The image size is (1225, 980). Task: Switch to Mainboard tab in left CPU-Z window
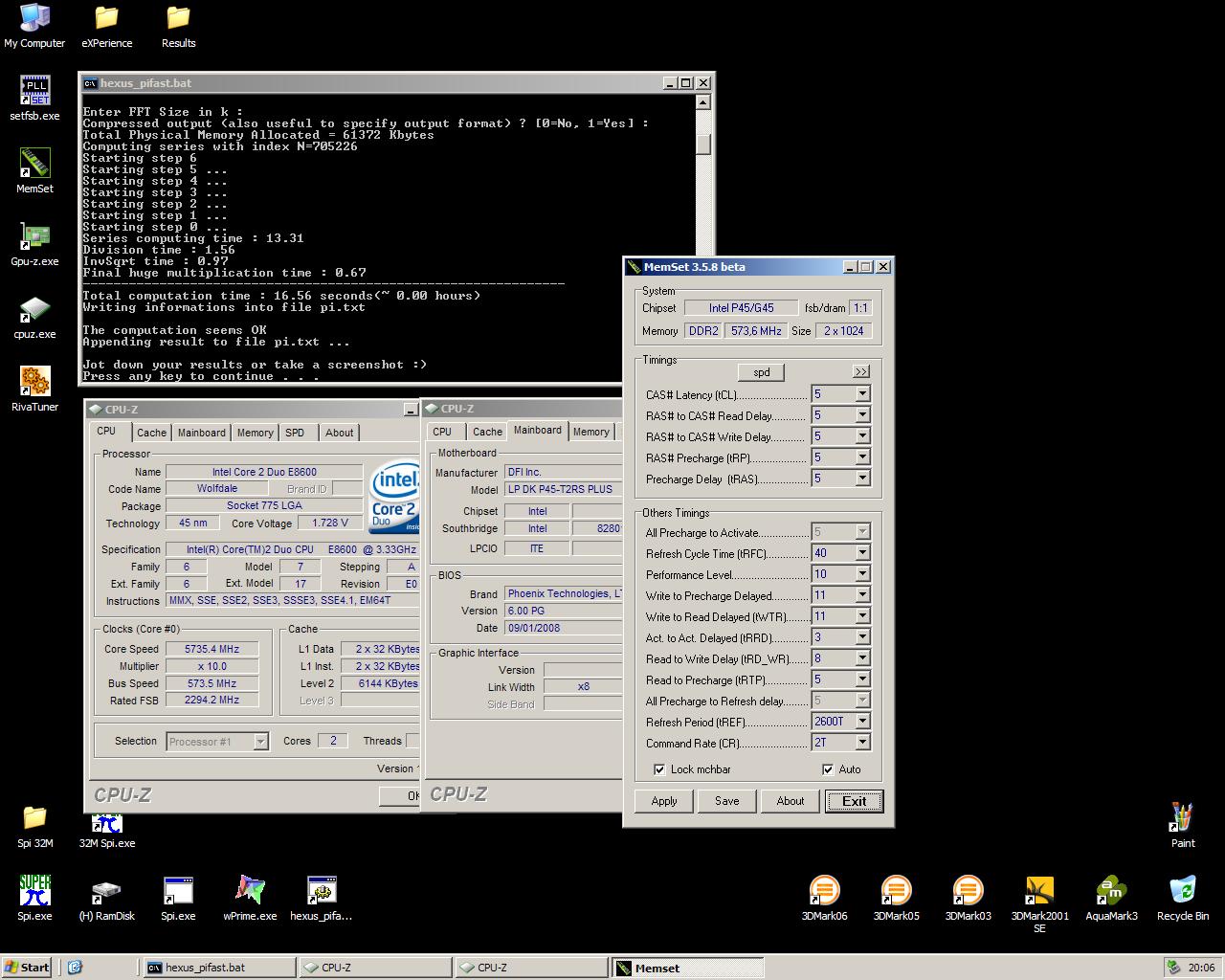202,433
